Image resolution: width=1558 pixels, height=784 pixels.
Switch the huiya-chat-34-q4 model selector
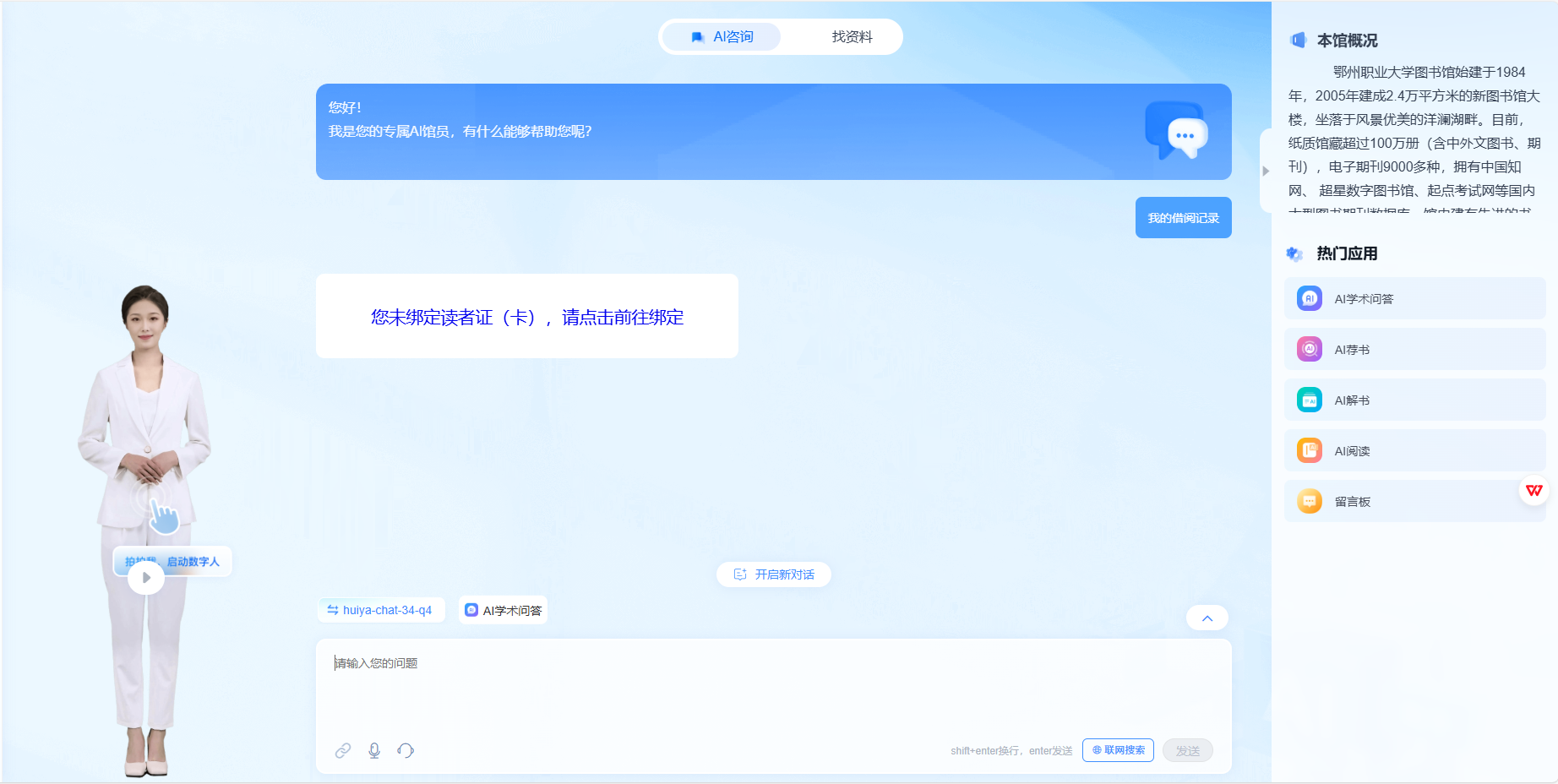(380, 610)
